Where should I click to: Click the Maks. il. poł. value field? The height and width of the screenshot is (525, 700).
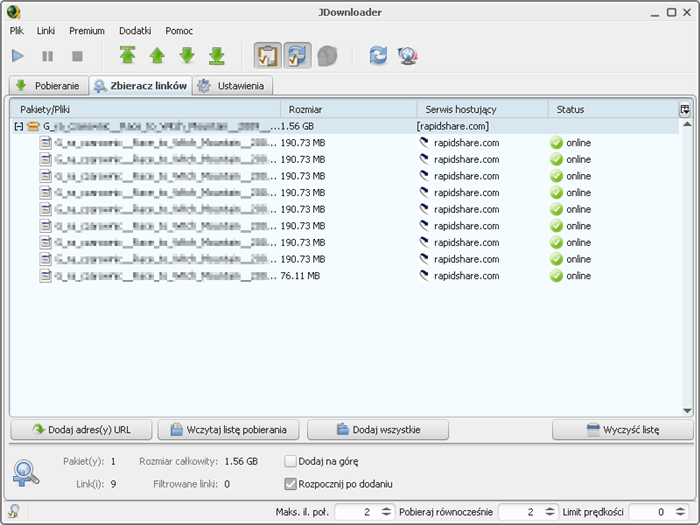[358, 512]
